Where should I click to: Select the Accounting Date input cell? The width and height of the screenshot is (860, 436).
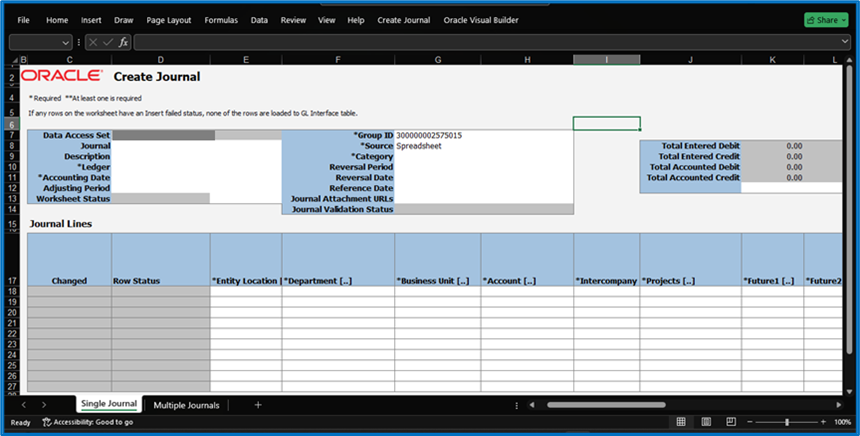pyautogui.click(x=196, y=178)
